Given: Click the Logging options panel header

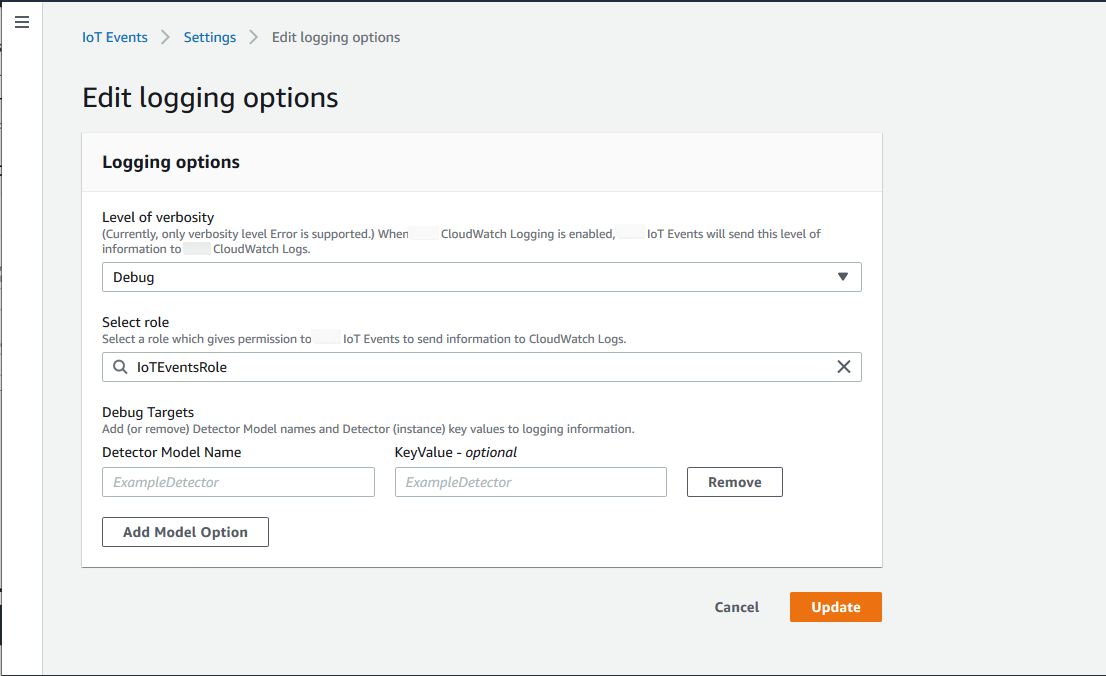Looking at the screenshot, I should [171, 162].
